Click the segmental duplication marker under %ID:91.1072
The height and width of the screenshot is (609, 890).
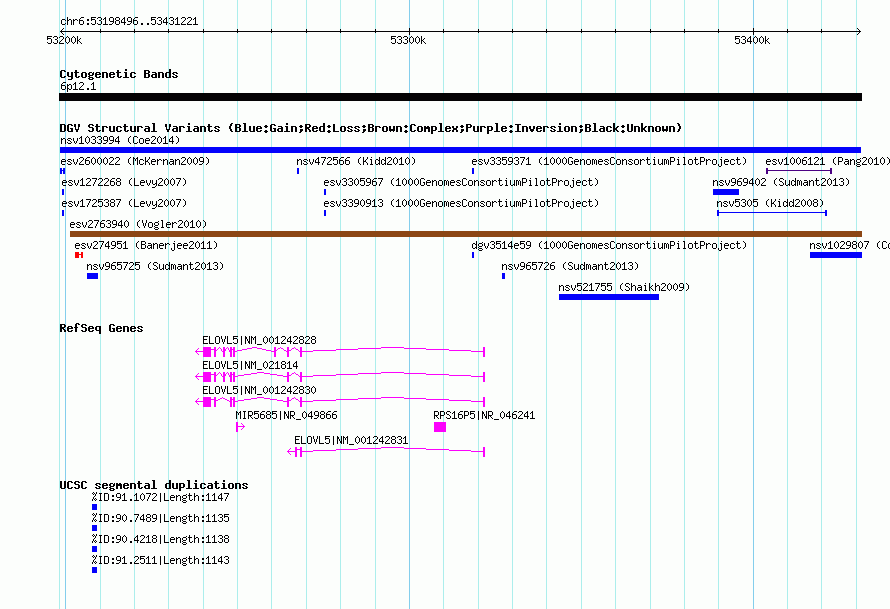tap(94, 507)
